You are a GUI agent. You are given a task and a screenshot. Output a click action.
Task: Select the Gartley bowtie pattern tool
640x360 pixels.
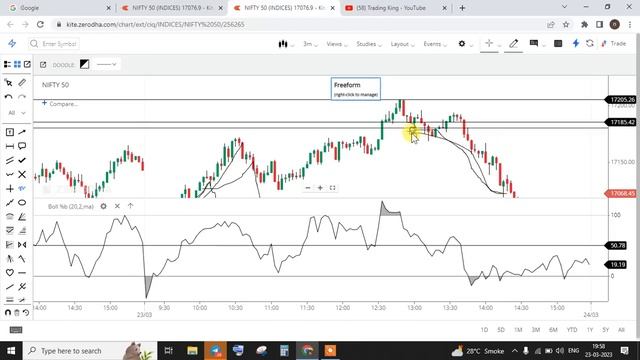click(22, 244)
